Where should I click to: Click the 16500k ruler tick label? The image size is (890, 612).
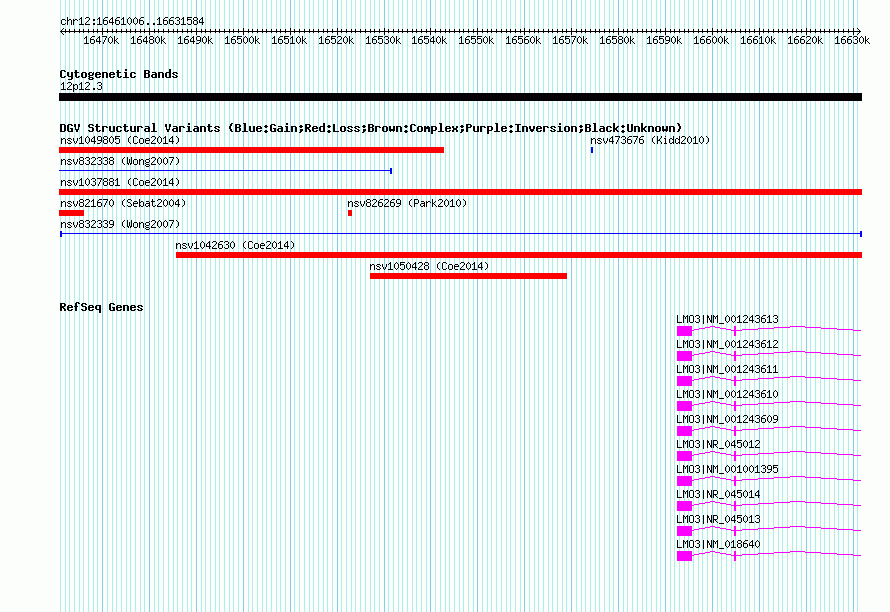click(x=242, y=40)
